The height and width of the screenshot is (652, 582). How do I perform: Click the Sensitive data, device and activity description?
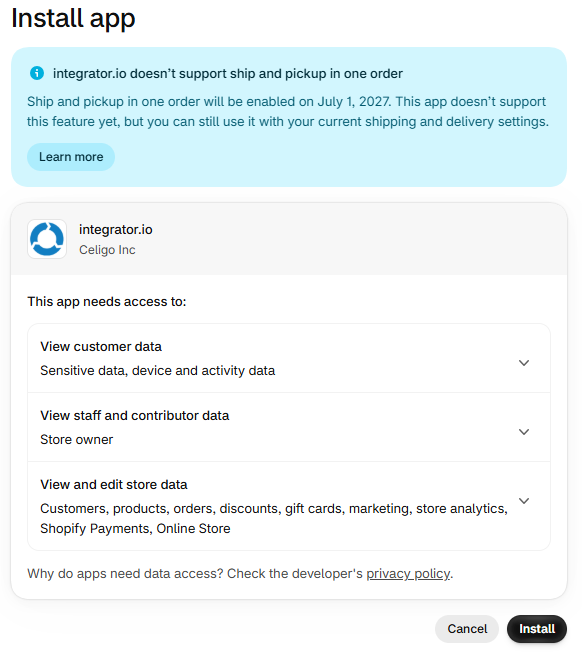point(158,370)
